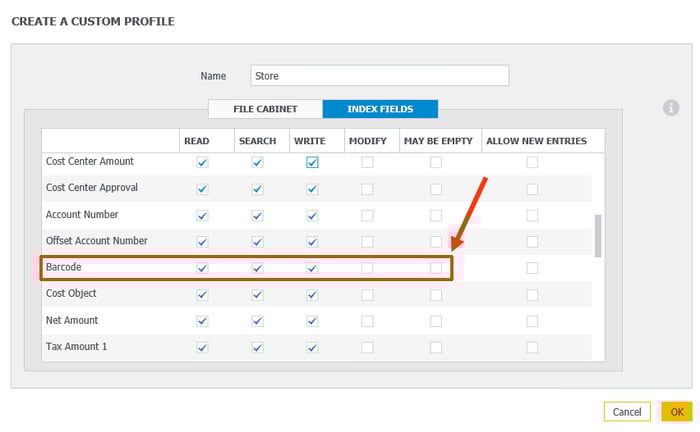Switch to the File Cabinet tab
Image resolution: width=700 pixels, height=432 pixels.
click(265, 109)
